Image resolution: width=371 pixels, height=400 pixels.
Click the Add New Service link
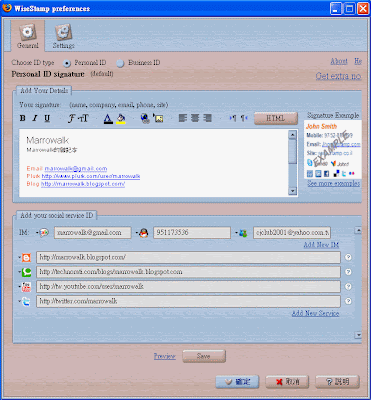click(315, 313)
